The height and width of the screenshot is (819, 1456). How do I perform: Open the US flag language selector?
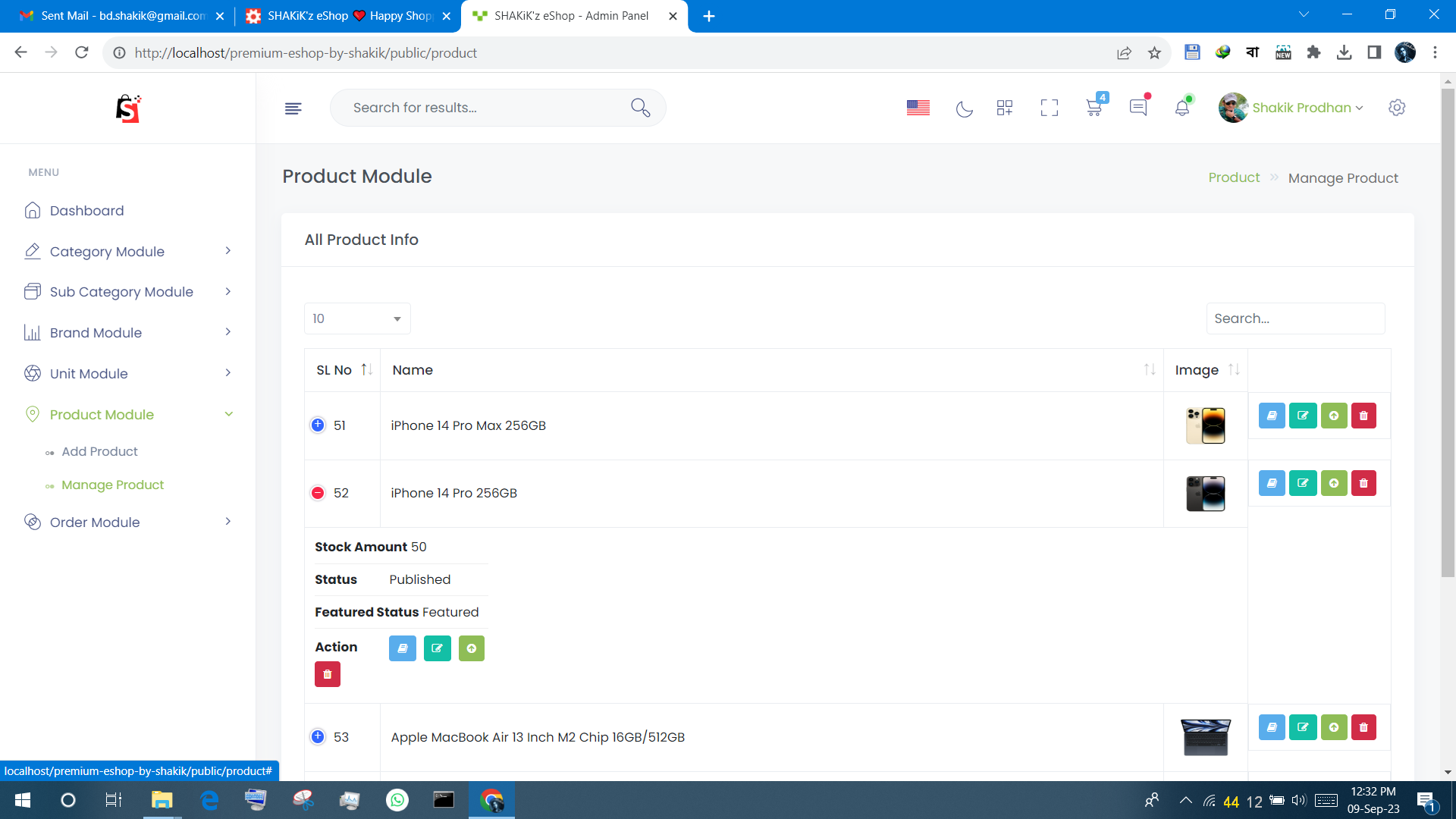point(918,108)
